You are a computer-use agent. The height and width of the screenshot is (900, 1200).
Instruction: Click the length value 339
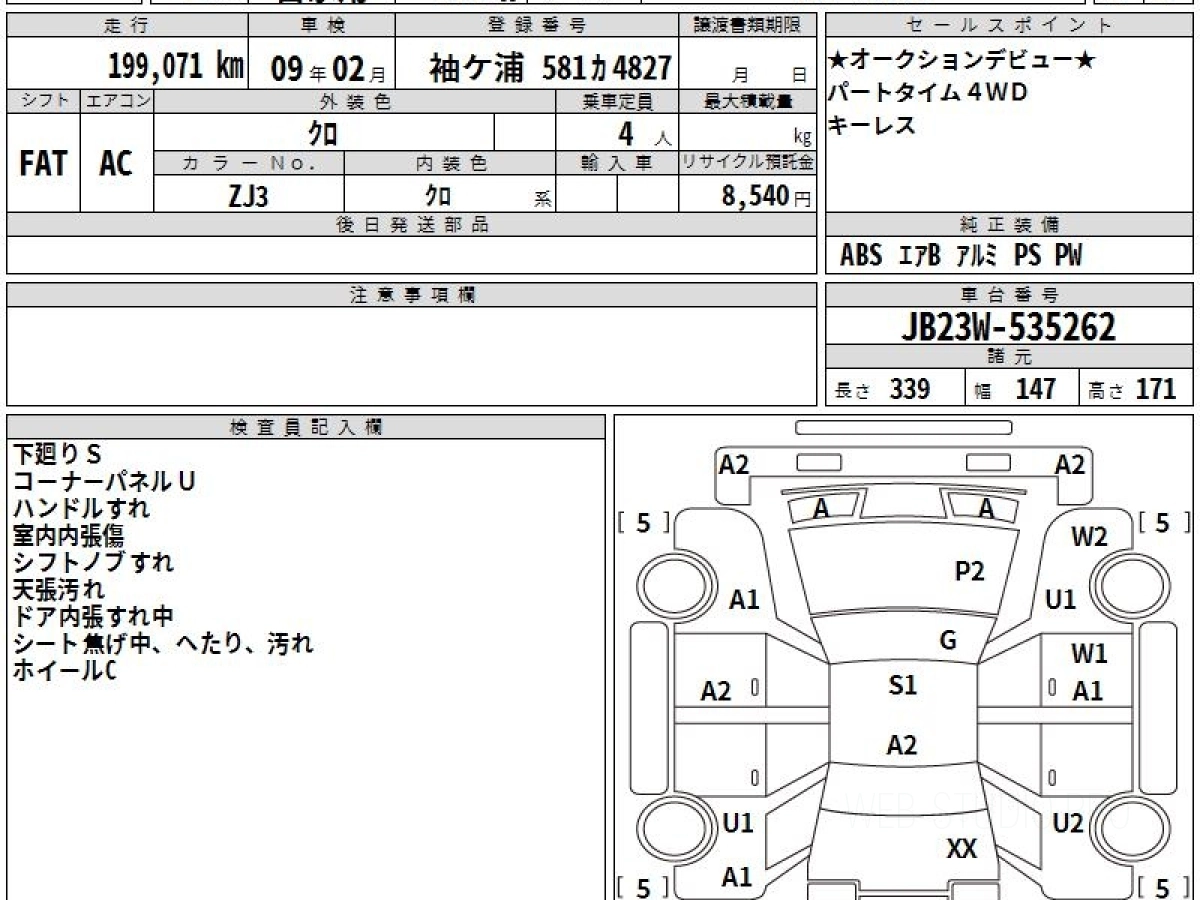coord(910,389)
